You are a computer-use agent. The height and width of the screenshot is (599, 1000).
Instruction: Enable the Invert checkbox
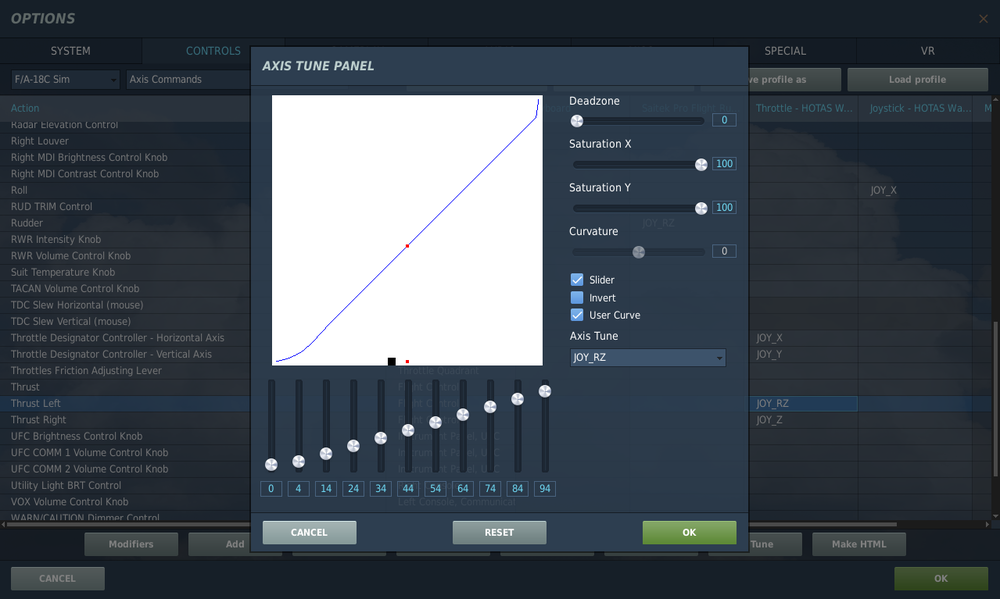point(577,297)
